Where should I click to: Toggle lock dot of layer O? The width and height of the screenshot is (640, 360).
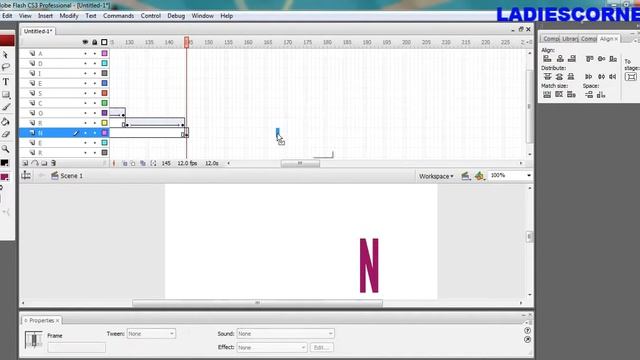click(95, 113)
